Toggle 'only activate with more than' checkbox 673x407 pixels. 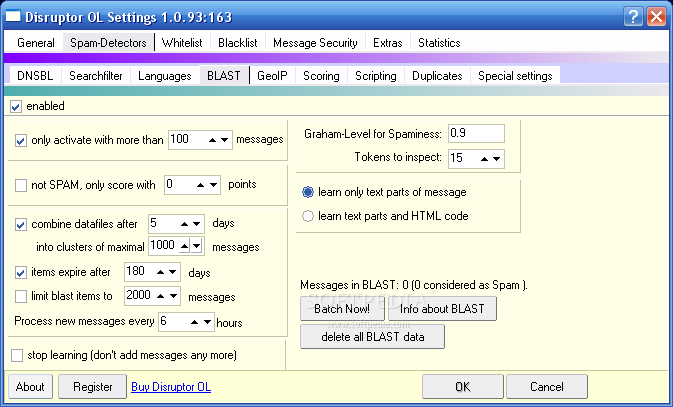[x=21, y=140]
